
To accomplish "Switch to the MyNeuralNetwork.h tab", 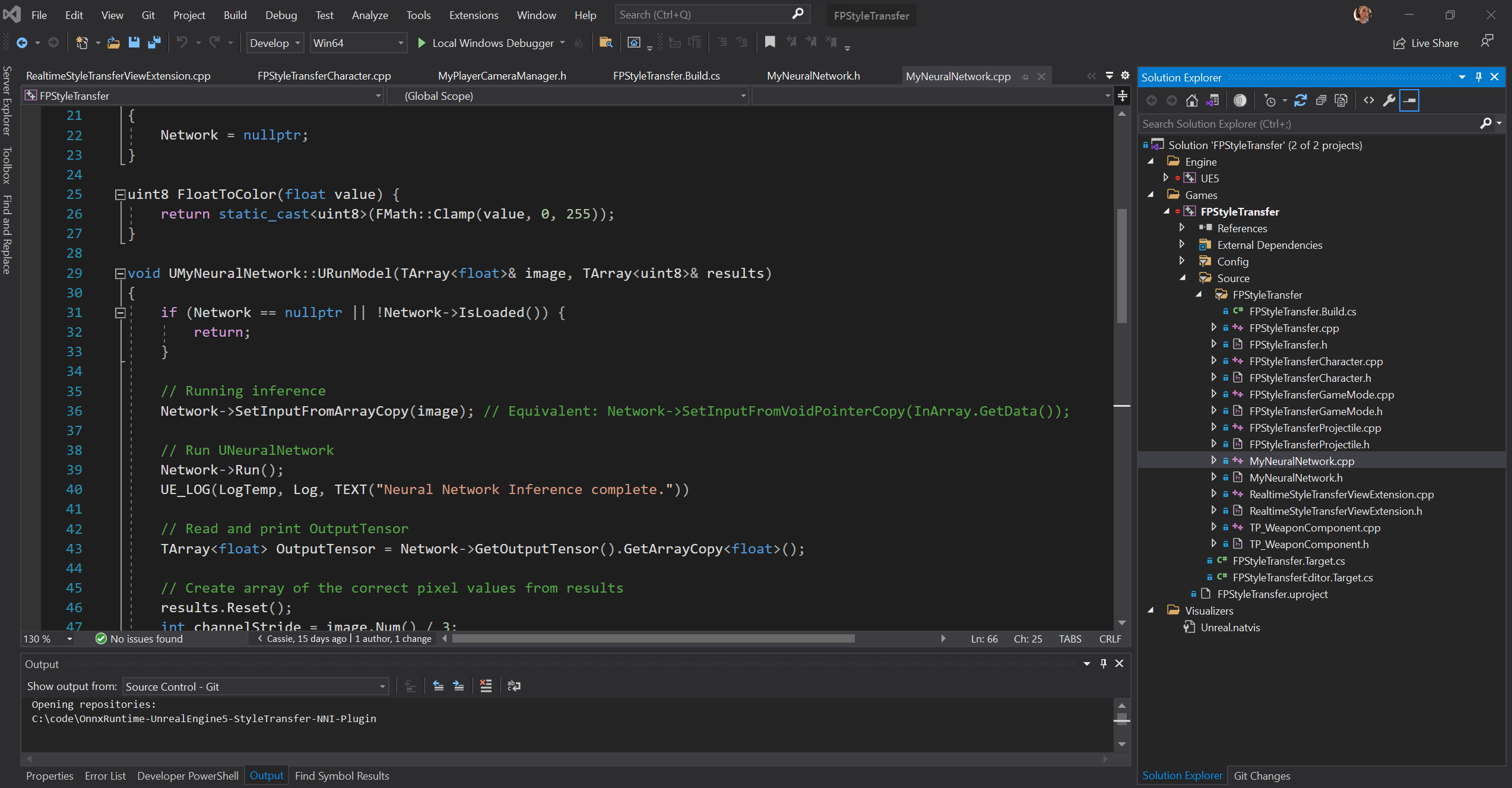I will click(813, 76).
